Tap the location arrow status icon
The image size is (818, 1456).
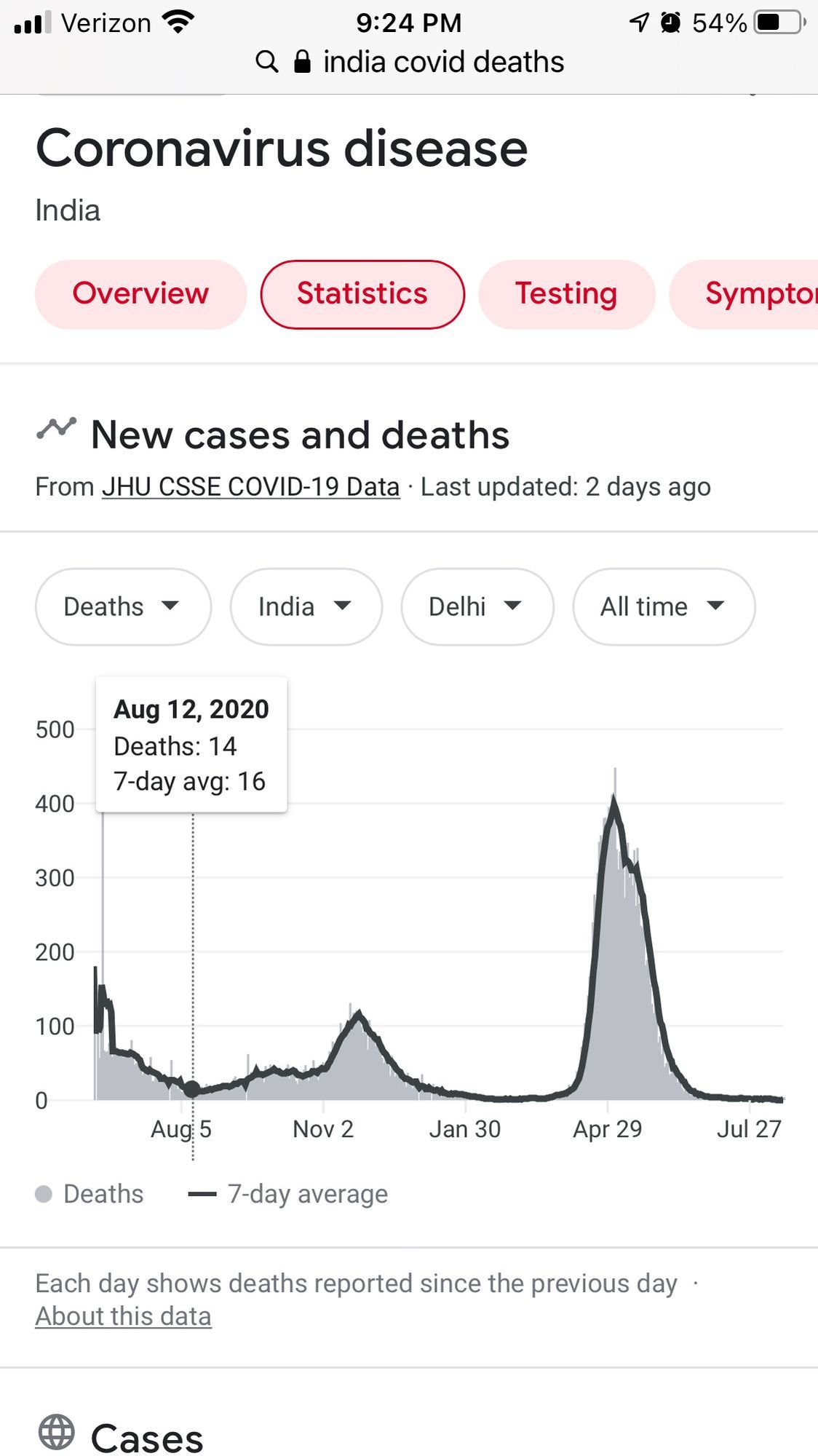(639, 23)
